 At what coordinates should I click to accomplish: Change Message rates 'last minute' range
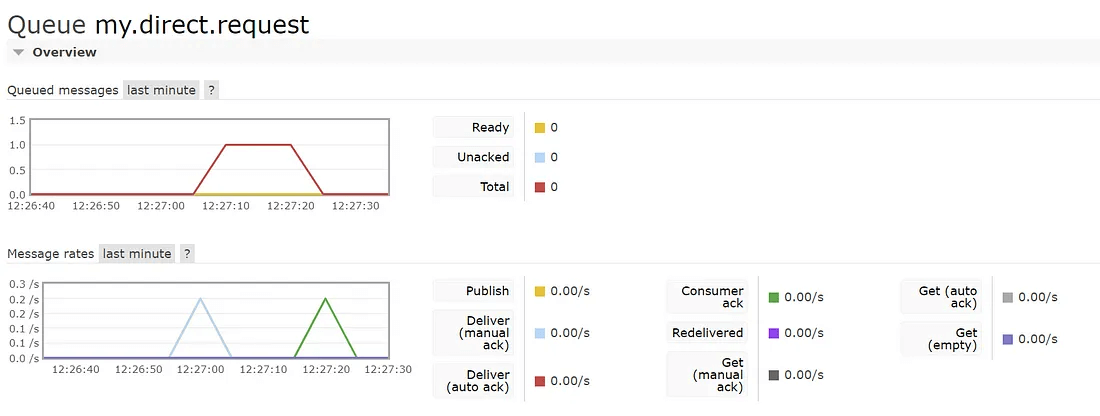pyautogui.click(x=137, y=254)
